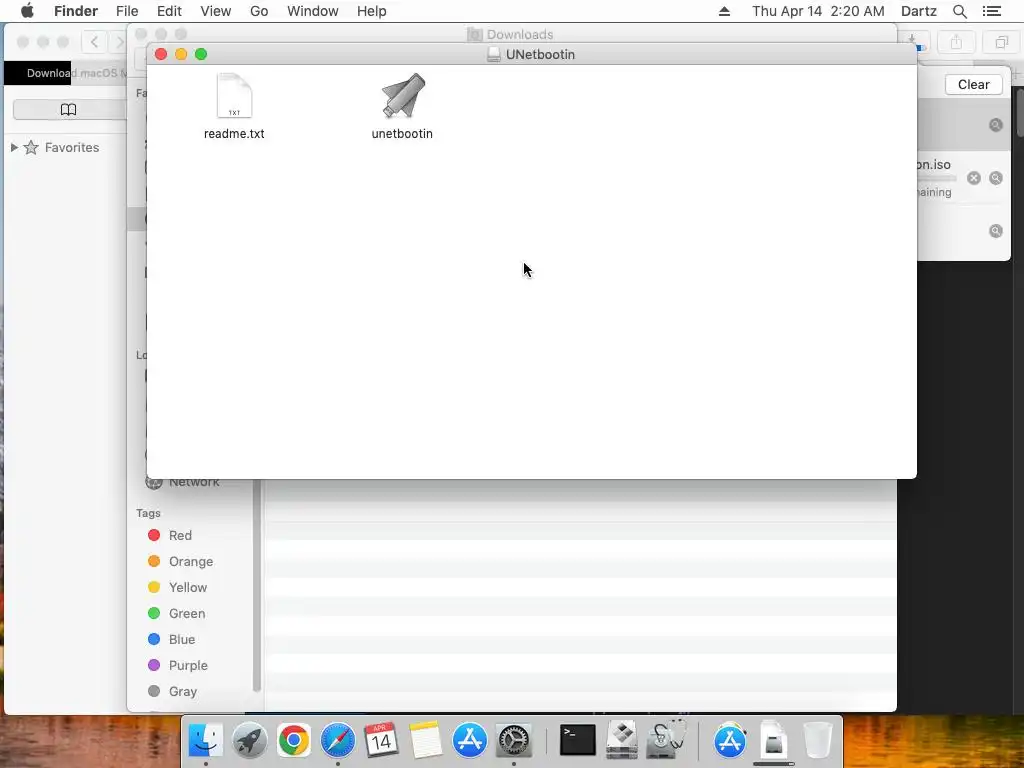Launch Google Chrome from the Dock
The image size is (1024, 768).
coord(293,740)
